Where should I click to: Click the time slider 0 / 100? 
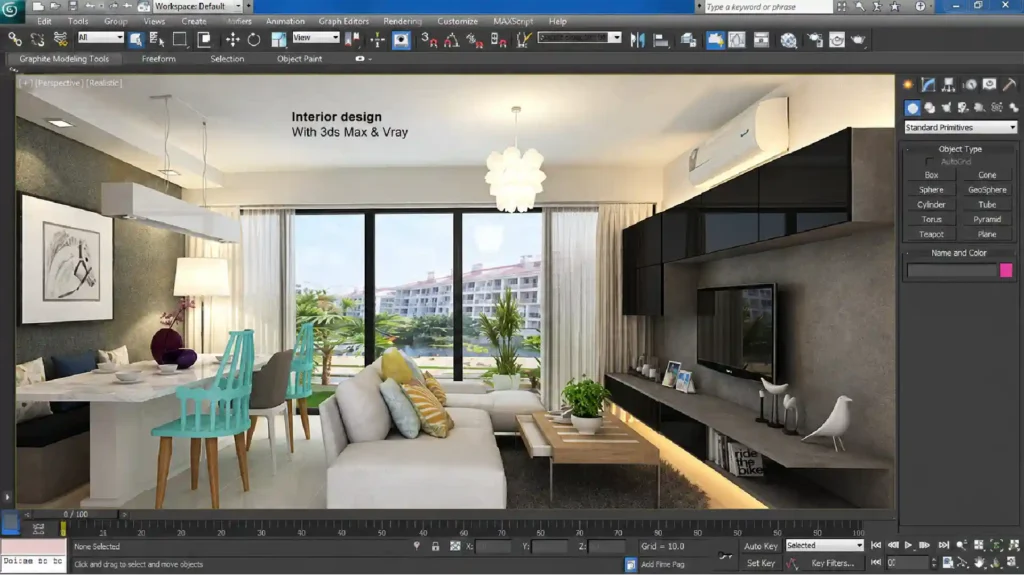tap(75, 515)
